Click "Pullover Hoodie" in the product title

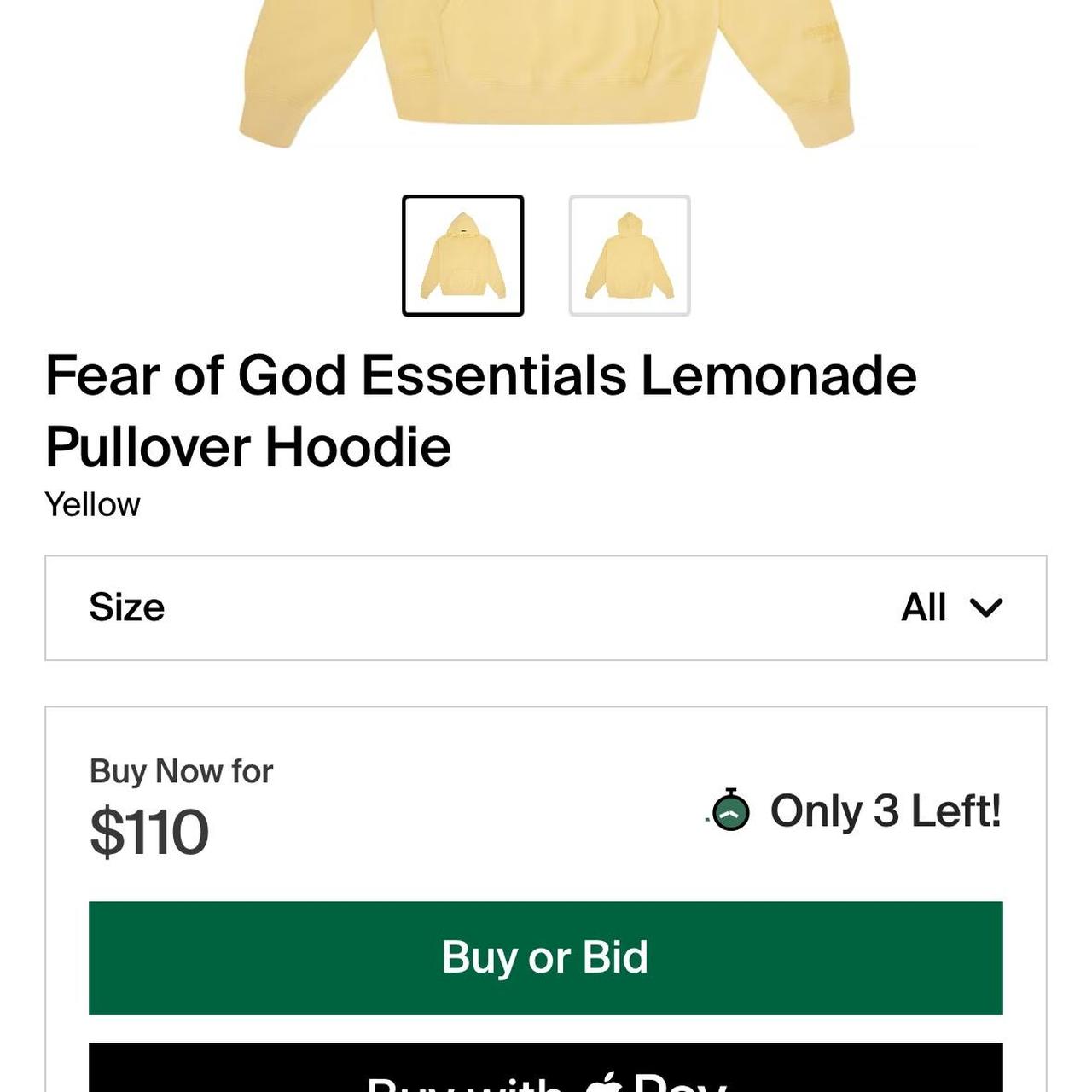248,447
